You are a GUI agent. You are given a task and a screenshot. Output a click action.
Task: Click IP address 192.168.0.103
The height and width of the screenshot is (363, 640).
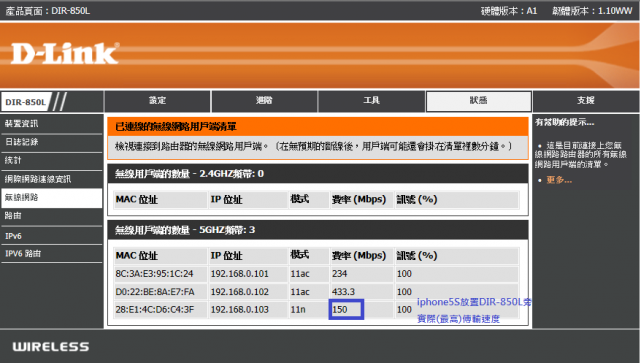[x=240, y=310]
